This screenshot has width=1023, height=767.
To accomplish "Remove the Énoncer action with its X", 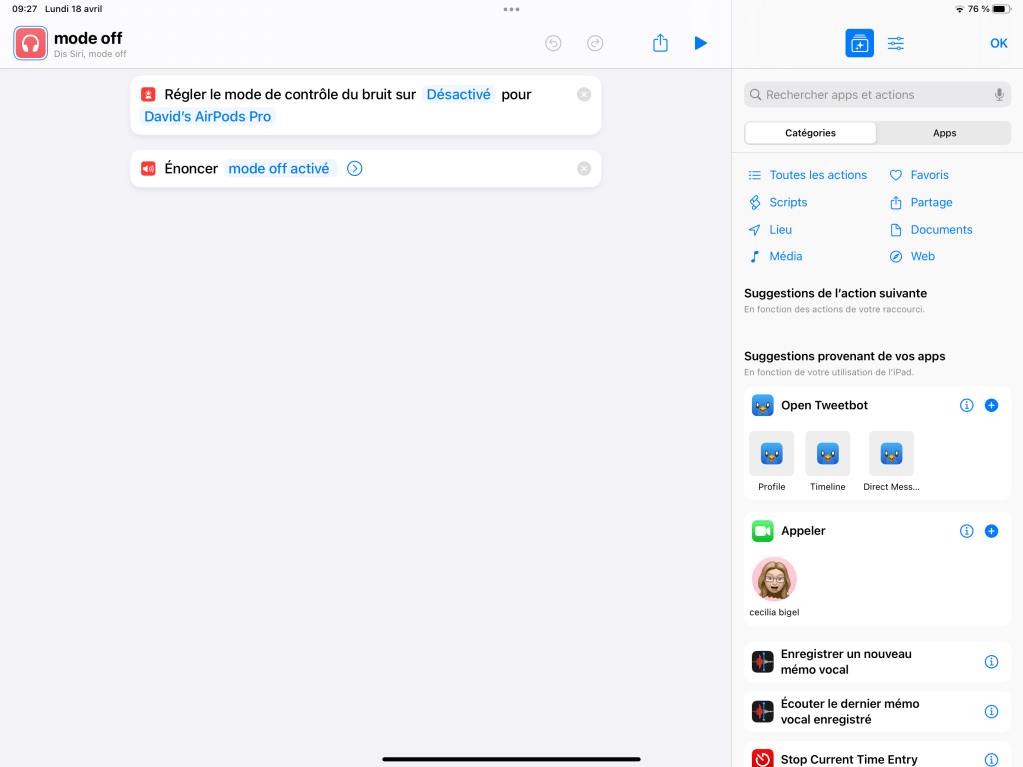I will [x=584, y=169].
